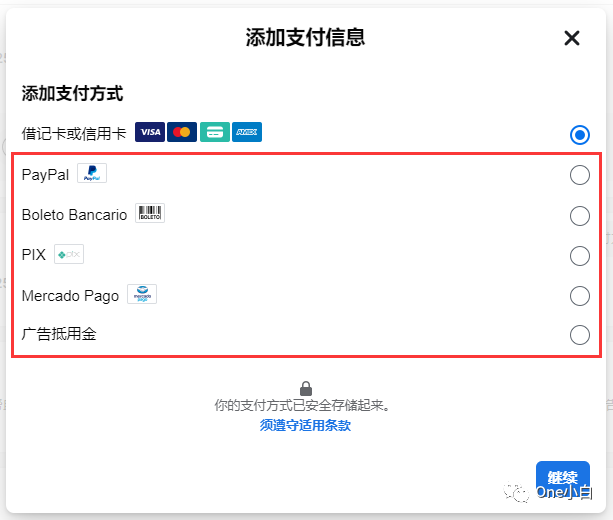
Task: Click the 你的支付方式已安全存储起来 text
Action: point(302,405)
